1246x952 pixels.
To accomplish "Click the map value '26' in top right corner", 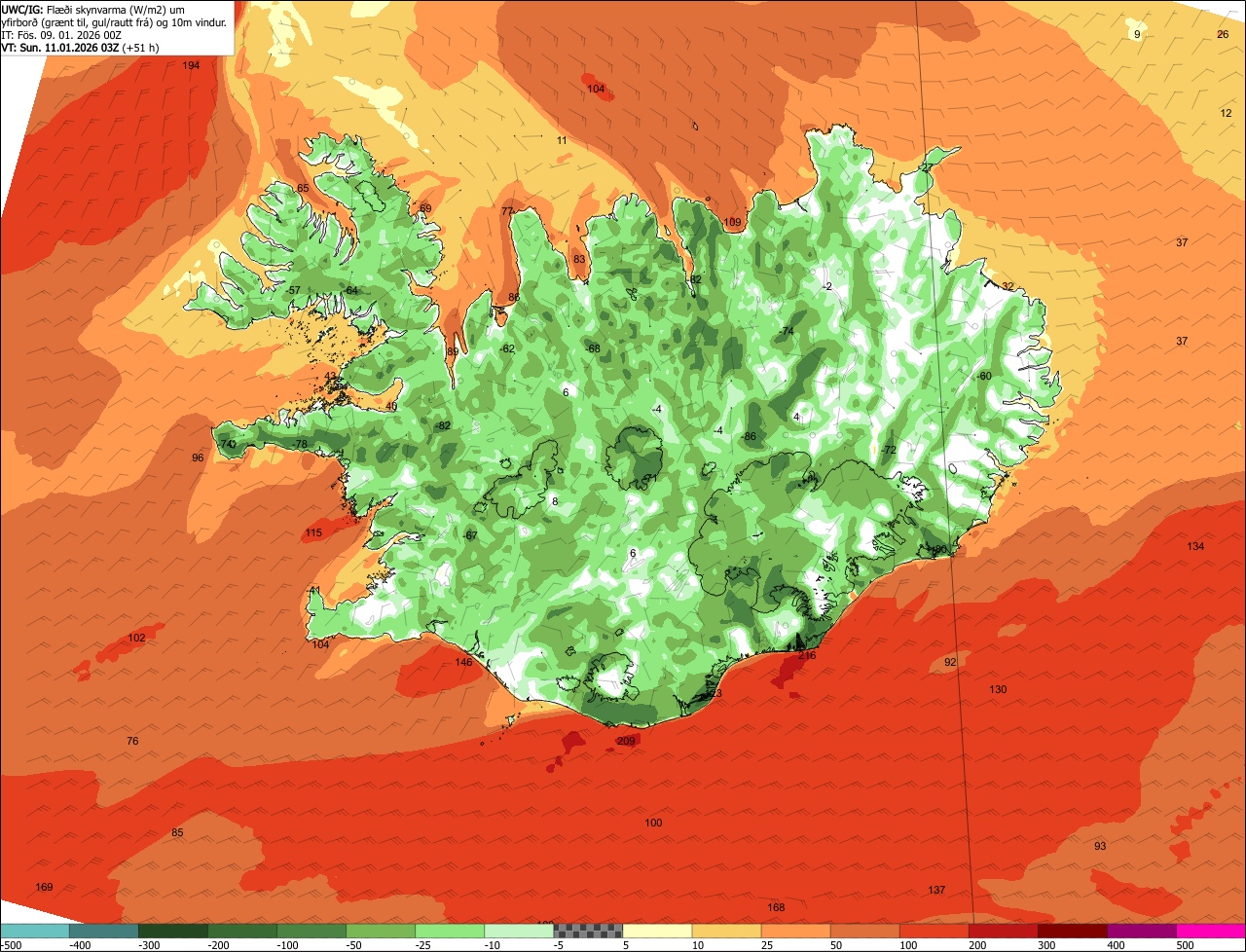I will [1223, 34].
